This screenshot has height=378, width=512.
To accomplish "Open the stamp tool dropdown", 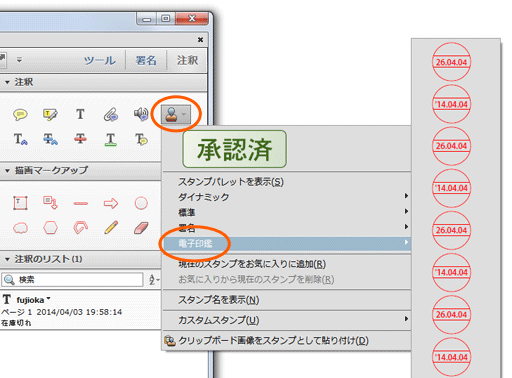I will [x=176, y=115].
